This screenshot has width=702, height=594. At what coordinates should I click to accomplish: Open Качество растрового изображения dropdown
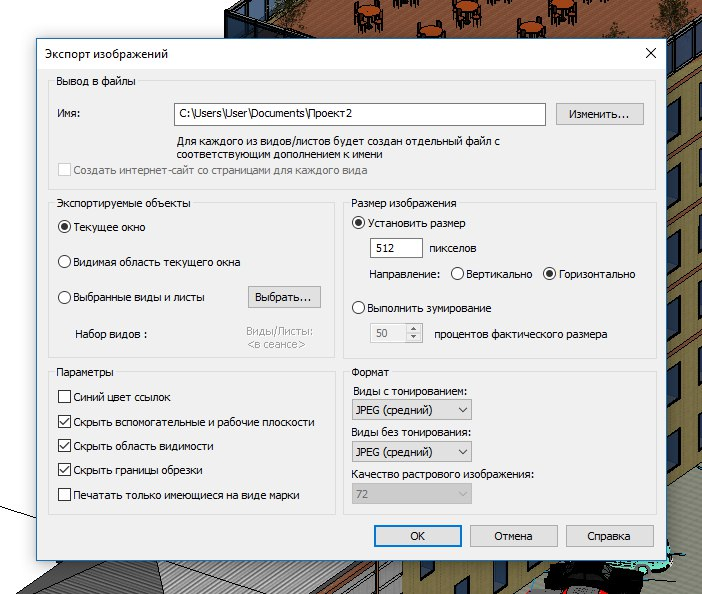[x=411, y=494]
